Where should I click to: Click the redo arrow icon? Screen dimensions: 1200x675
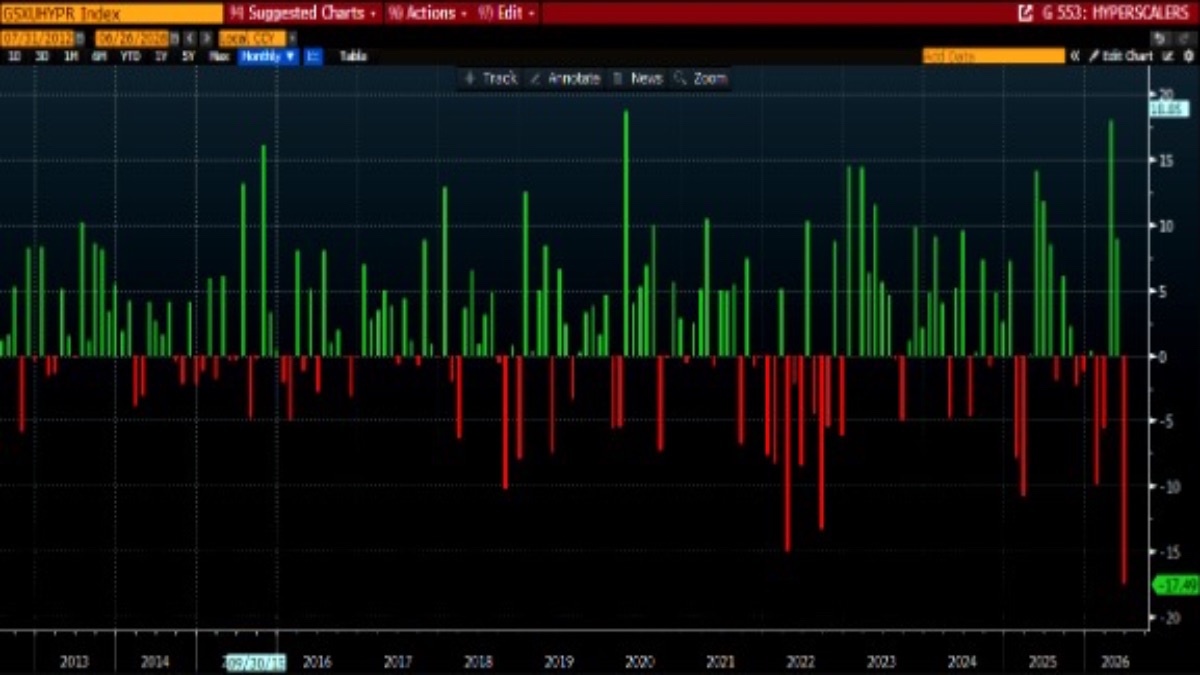pos(1183,38)
